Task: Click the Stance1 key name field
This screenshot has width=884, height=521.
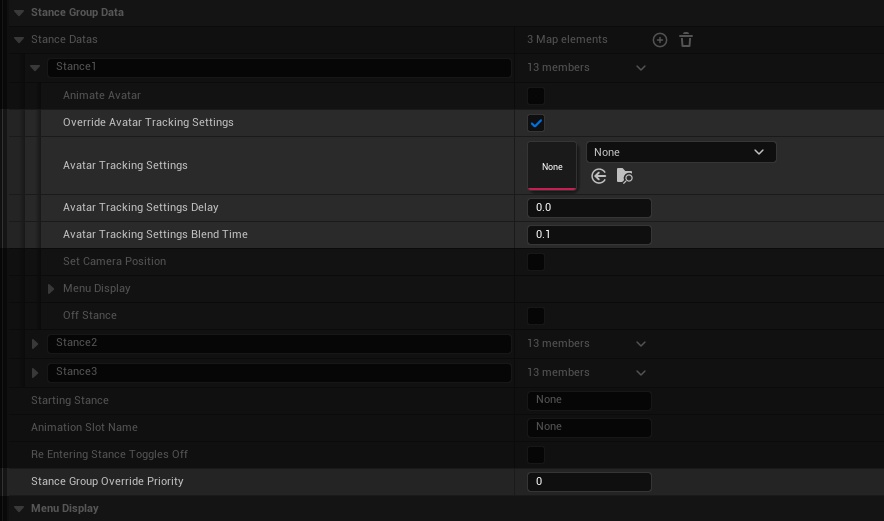Action: pyautogui.click(x=279, y=68)
